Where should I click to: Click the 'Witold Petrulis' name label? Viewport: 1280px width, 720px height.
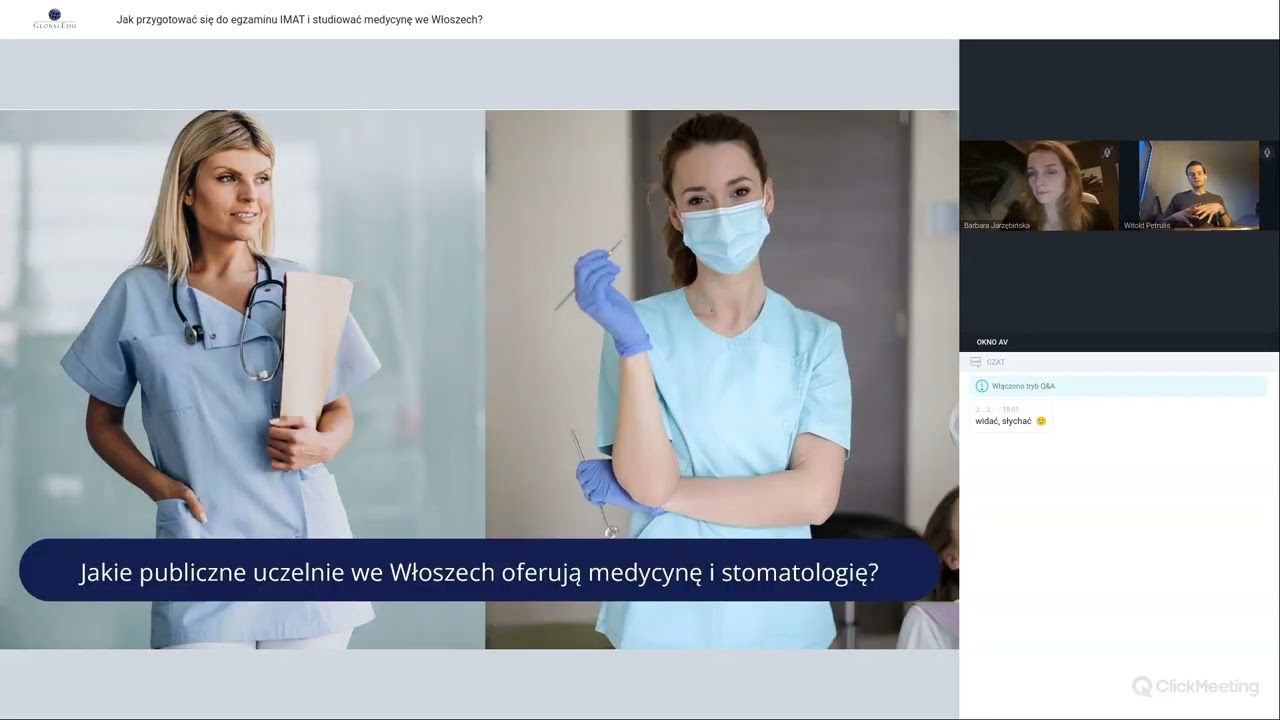(1147, 226)
